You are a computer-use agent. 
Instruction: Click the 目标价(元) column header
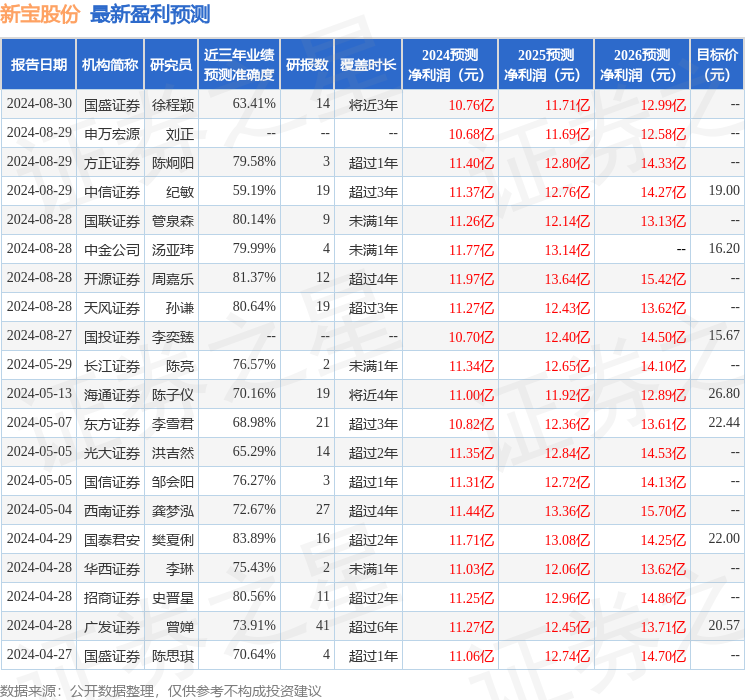(x=717, y=65)
